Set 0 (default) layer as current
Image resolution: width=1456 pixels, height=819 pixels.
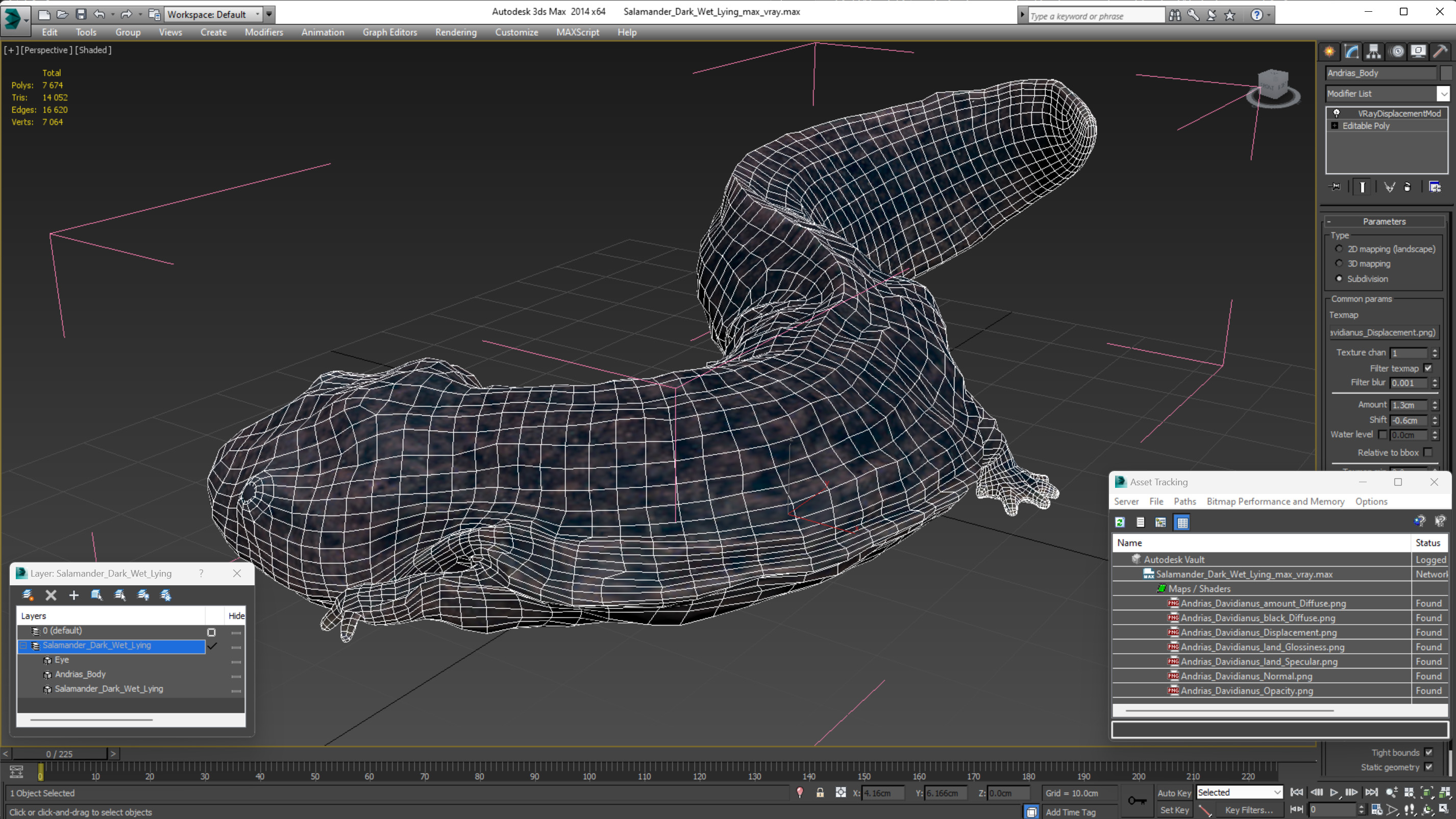coord(211,632)
